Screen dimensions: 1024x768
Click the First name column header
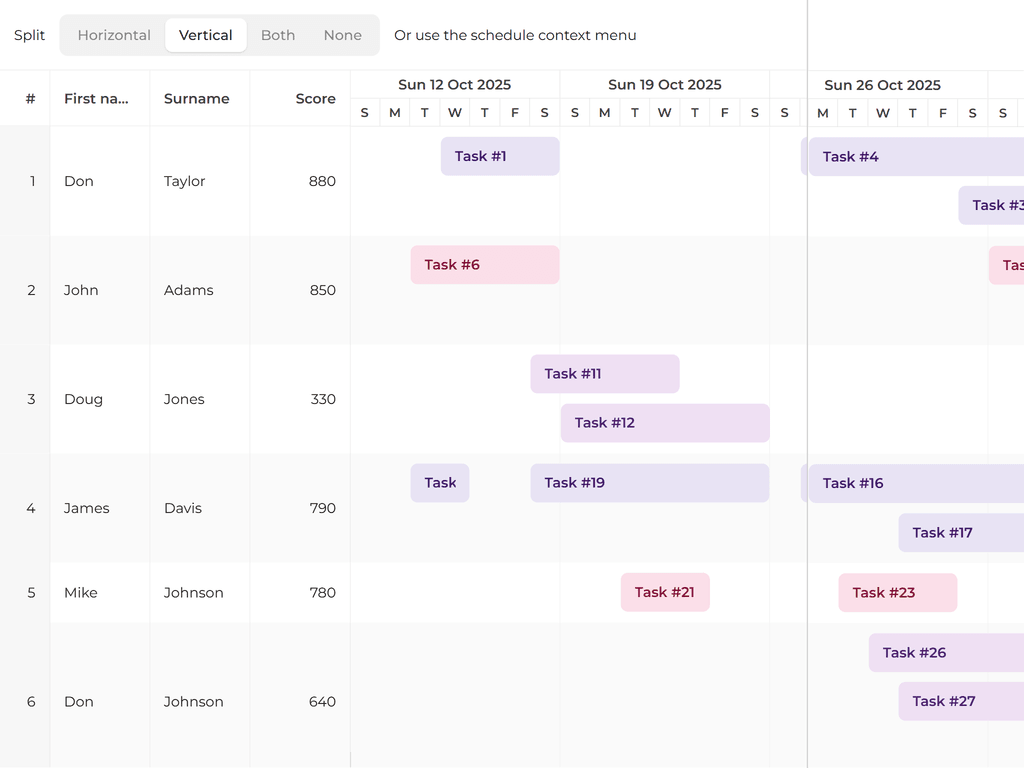96,98
